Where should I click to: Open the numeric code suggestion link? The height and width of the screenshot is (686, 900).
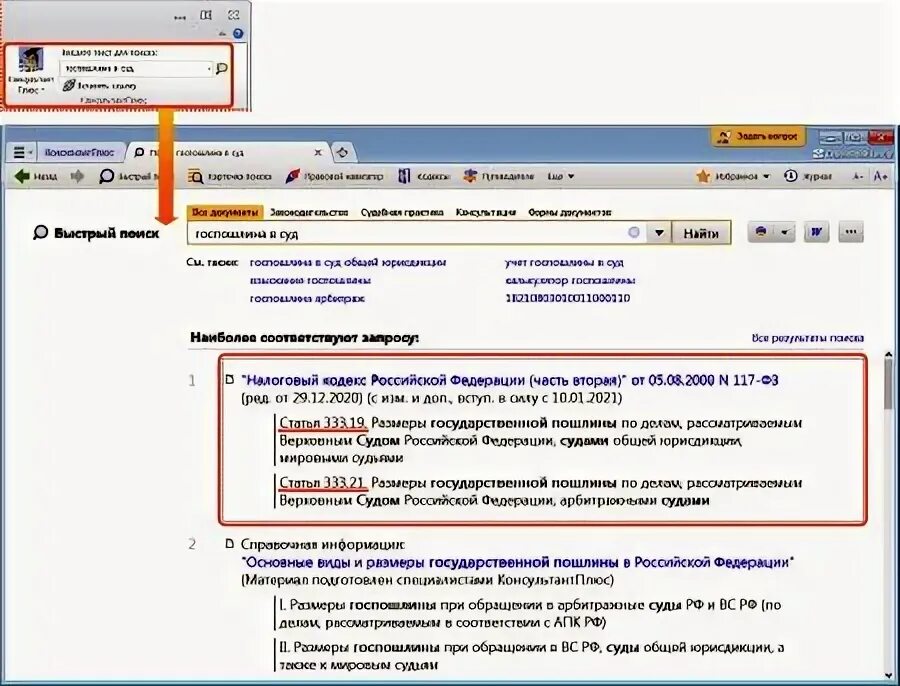568,299
